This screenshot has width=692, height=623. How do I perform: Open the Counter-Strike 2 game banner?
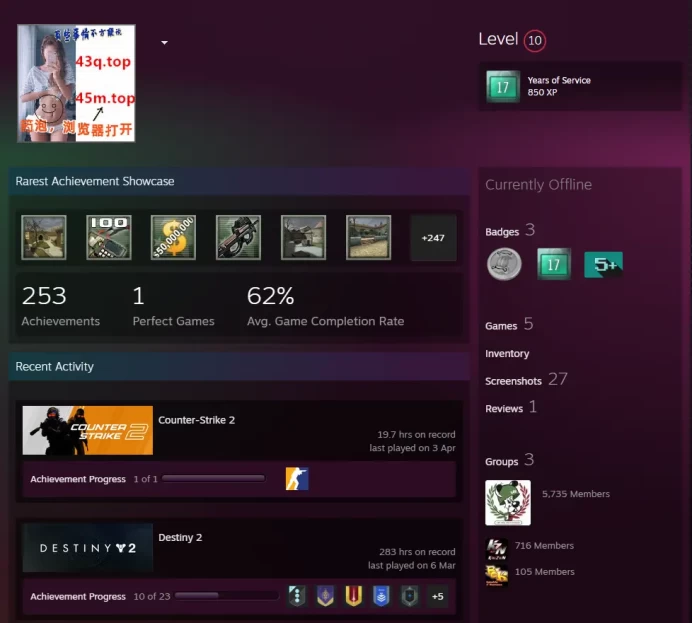pyautogui.click(x=88, y=430)
